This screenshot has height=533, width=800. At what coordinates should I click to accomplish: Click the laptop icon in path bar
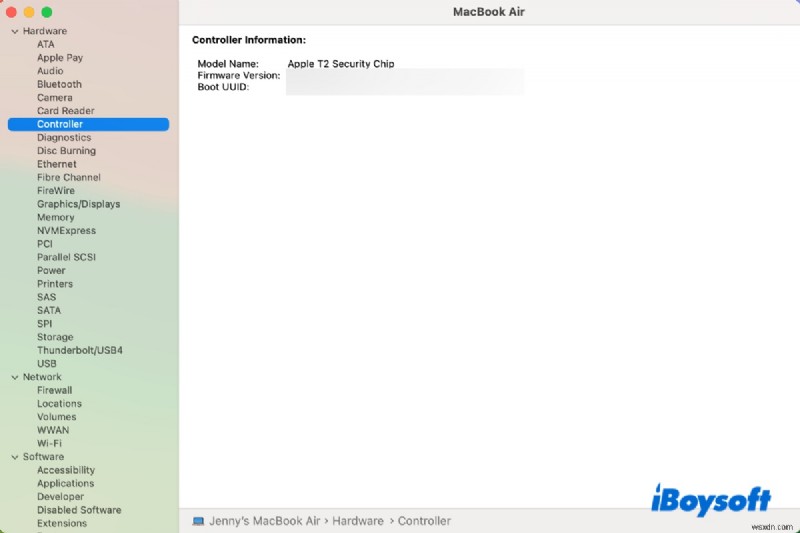point(198,521)
